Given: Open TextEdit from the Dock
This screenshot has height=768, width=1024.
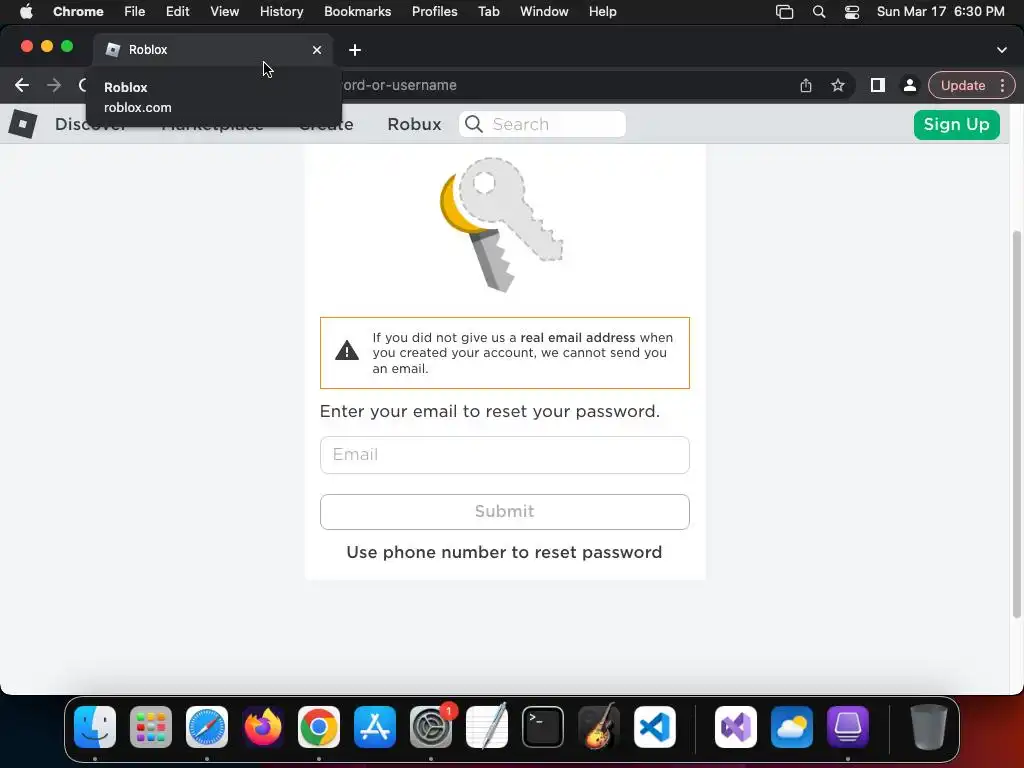Looking at the screenshot, I should (x=487, y=727).
